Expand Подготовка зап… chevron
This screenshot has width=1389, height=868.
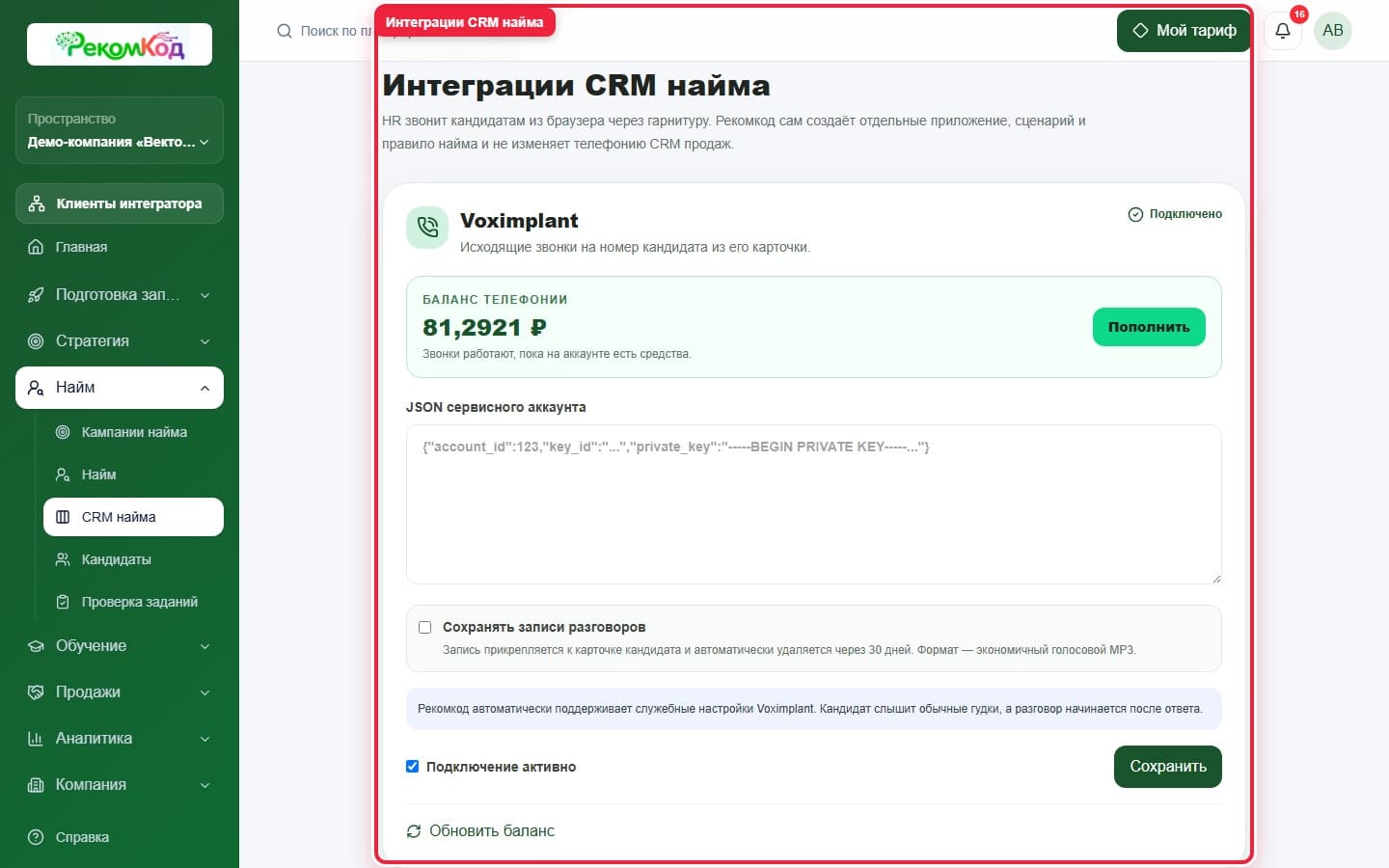(204, 295)
